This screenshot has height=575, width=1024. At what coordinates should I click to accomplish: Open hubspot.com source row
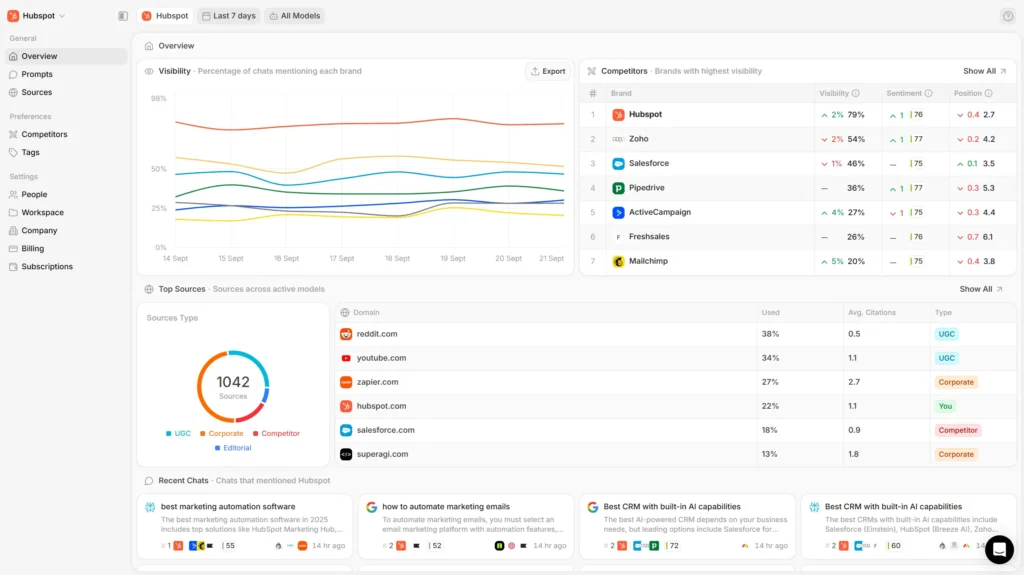pyautogui.click(x=676, y=406)
